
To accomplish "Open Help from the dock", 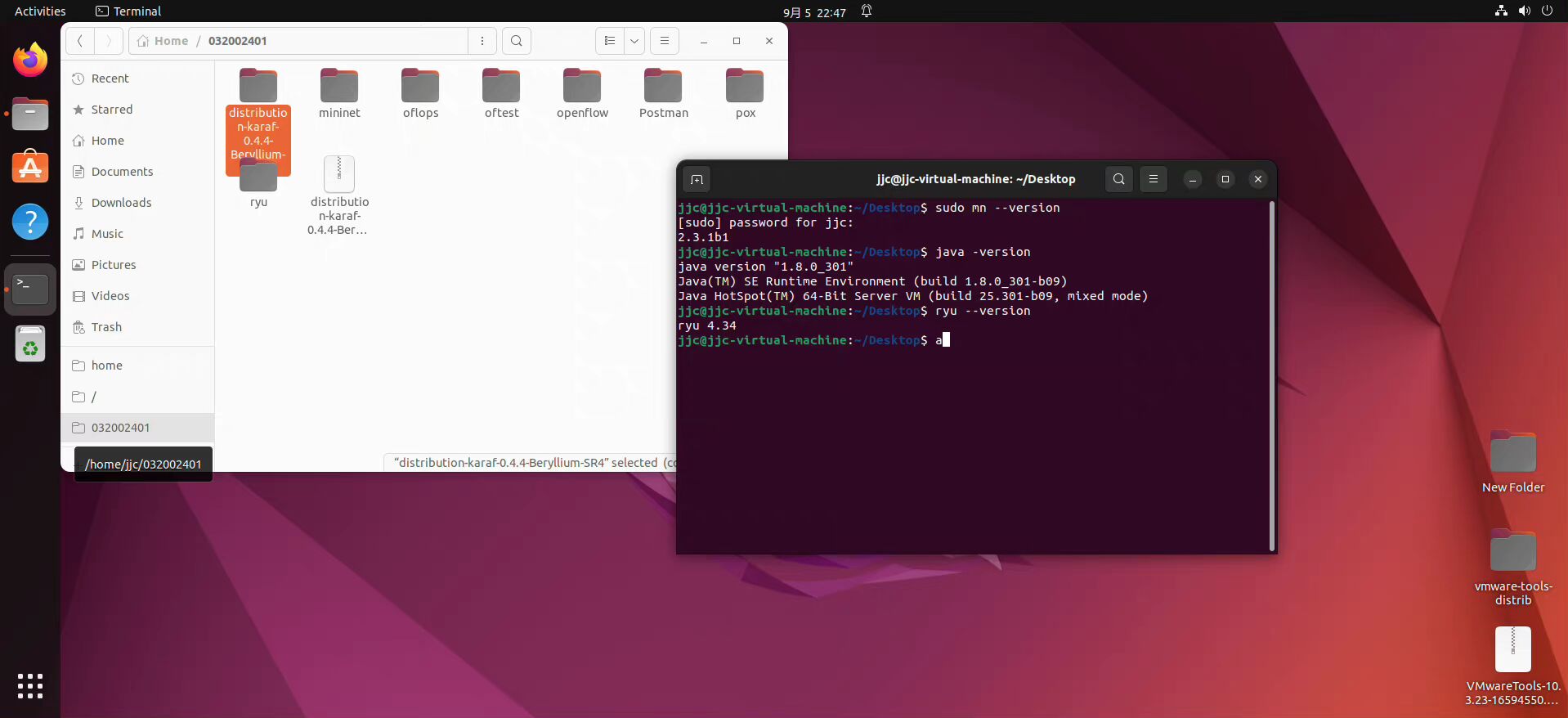I will [30, 222].
